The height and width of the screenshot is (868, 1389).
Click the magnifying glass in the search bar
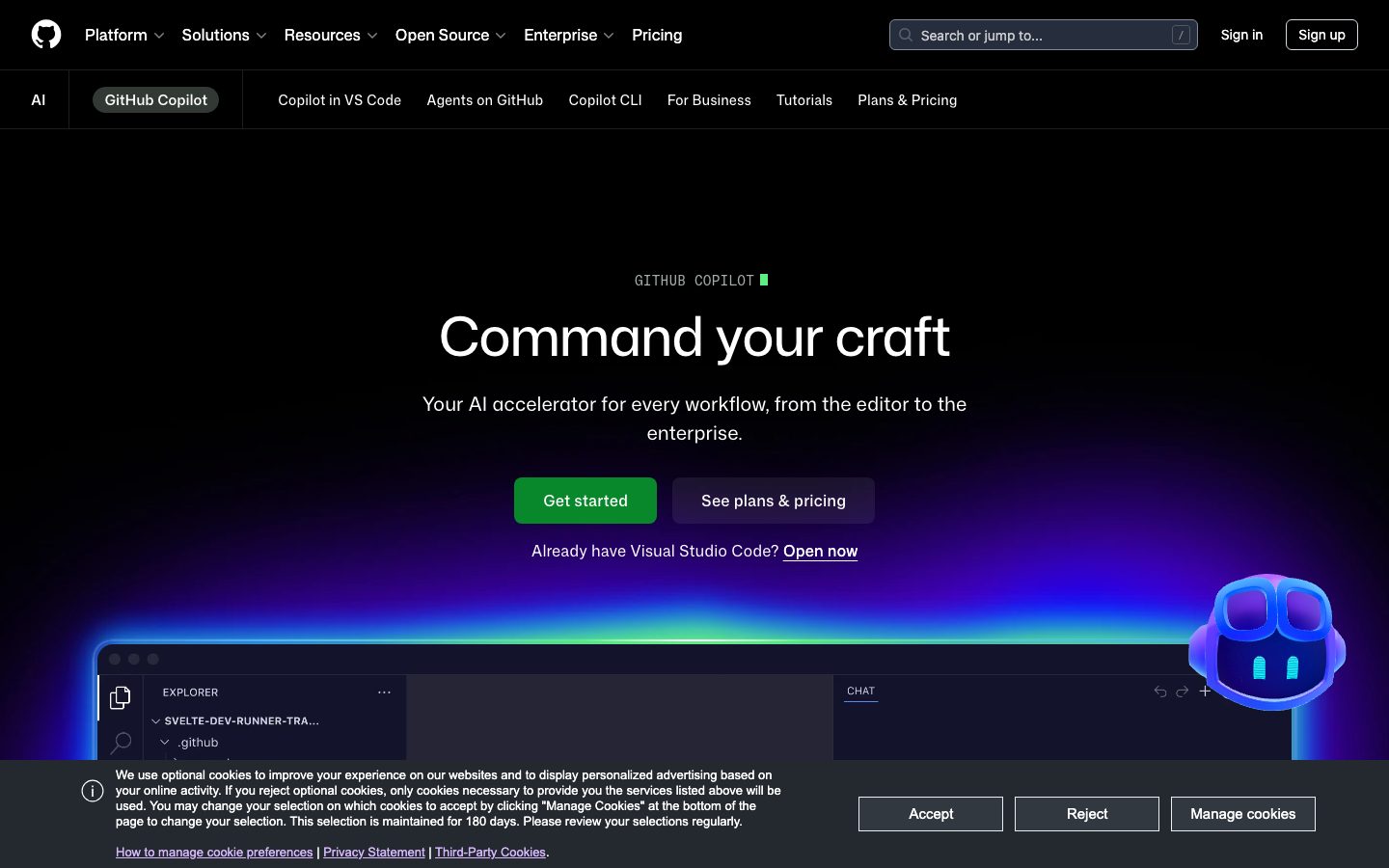(x=905, y=35)
